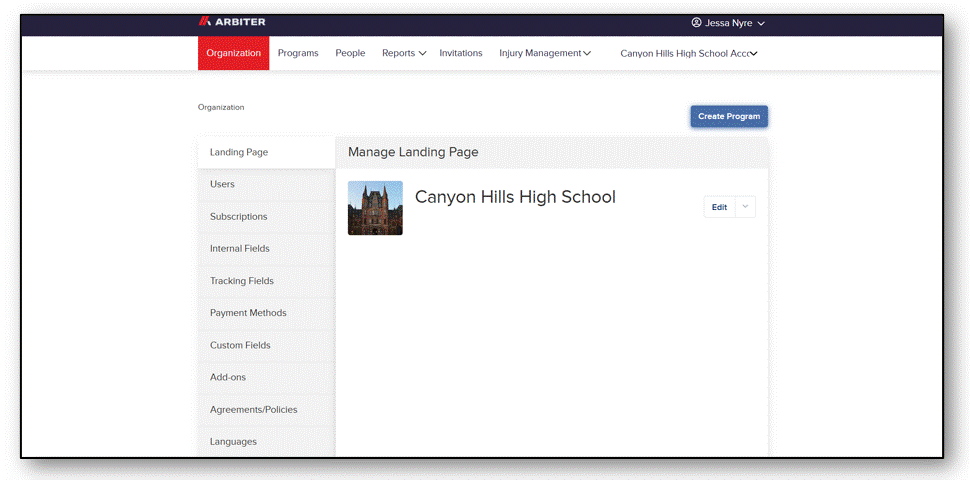Viewport: 970px width, 480px height.
Task: Open Agreements/Policies in the sidebar
Action: pyautogui.click(x=267, y=409)
